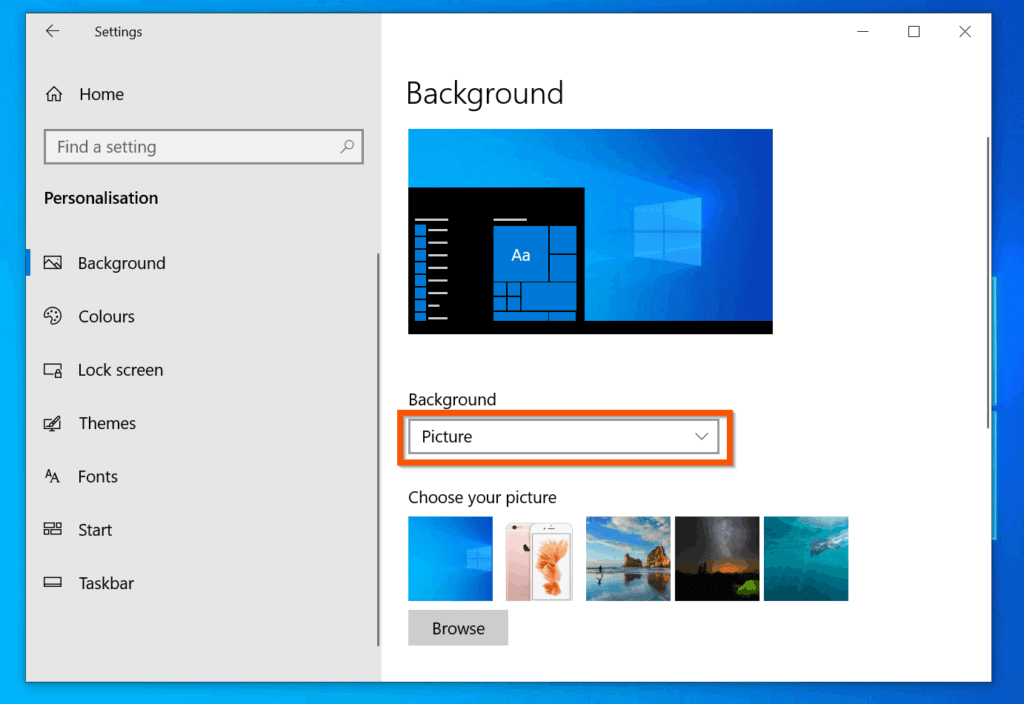Focus the Find a setting search box
Viewport: 1024px width, 704px height.
coord(204,146)
